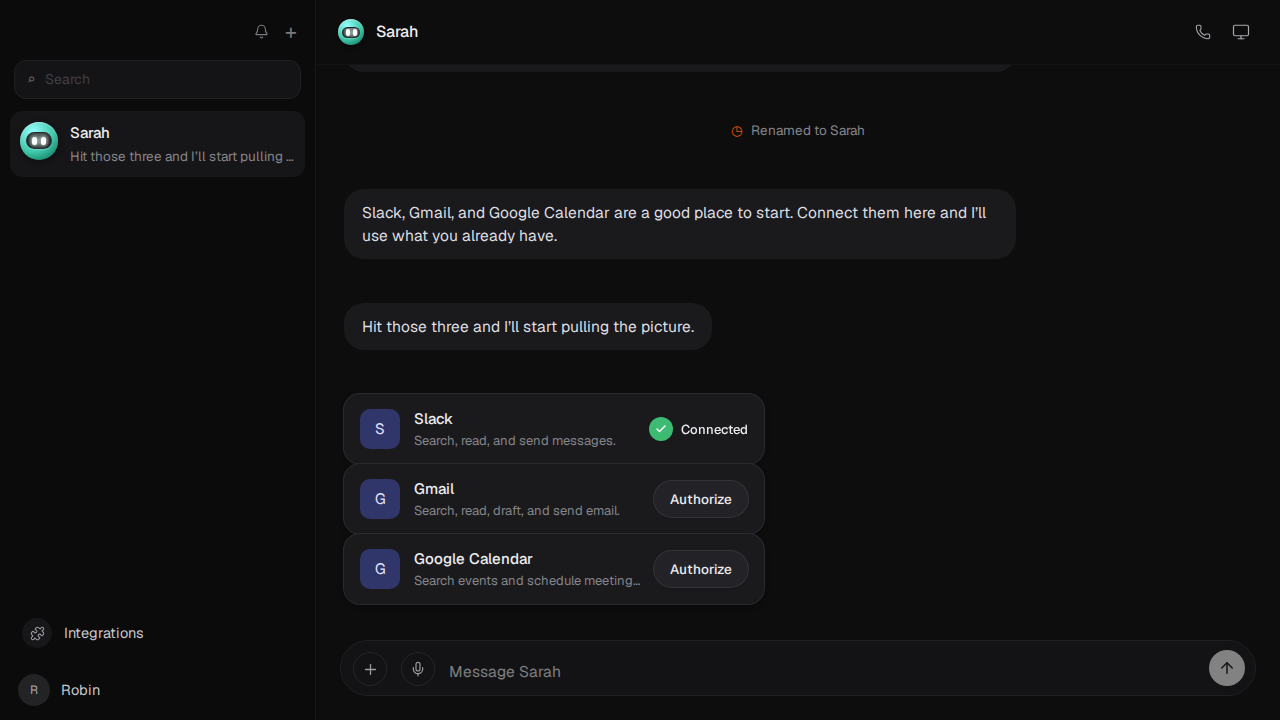The height and width of the screenshot is (720, 1280).
Task: Select the Sarah conversation in sidebar
Action: point(157,144)
